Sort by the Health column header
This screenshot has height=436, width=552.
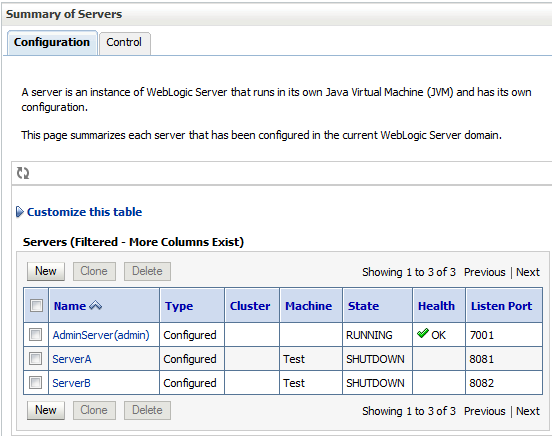436,306
